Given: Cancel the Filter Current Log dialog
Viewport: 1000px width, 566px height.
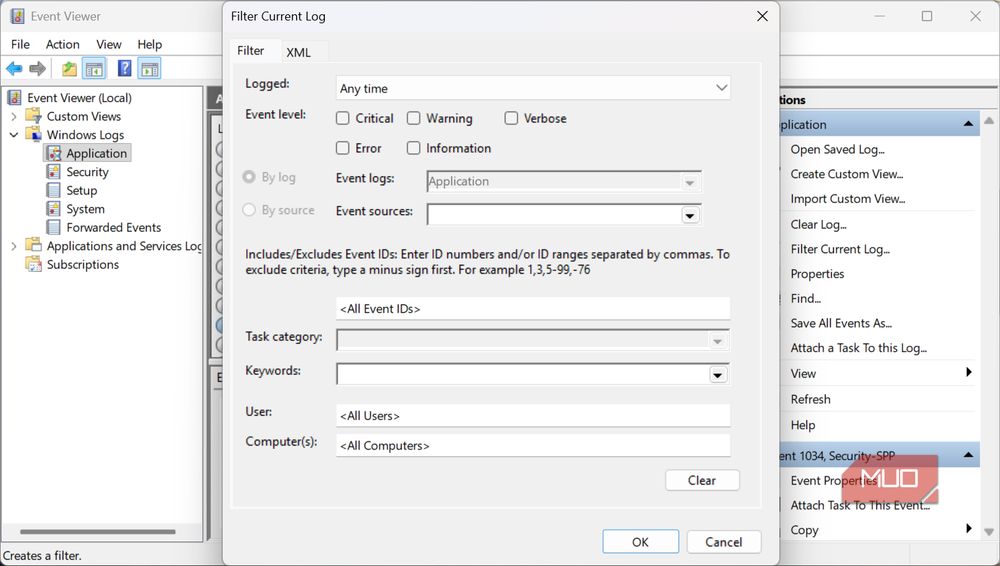Looking at the screenshot, I should 724,542.
